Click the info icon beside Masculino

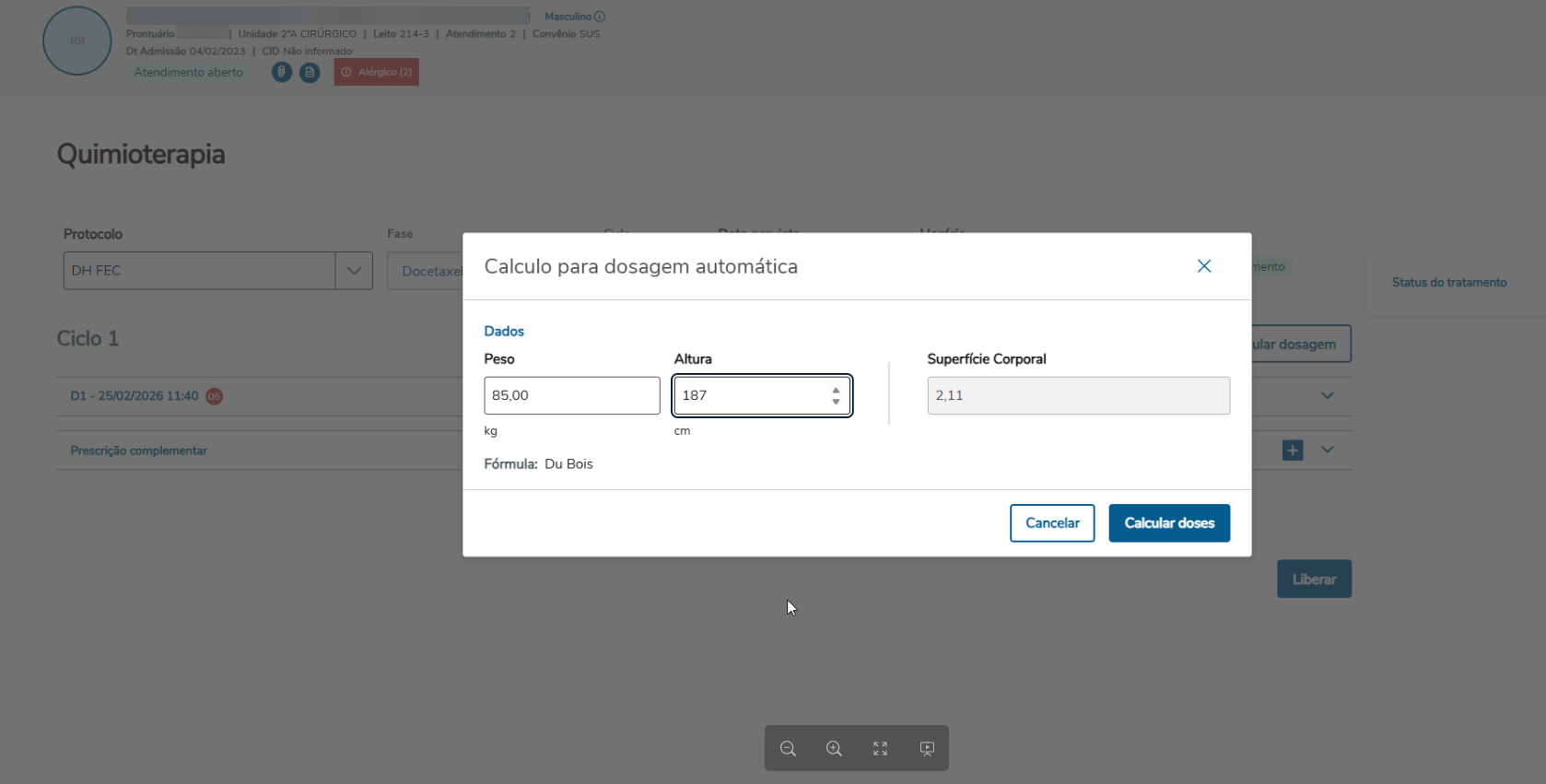[x=600, y=17]
